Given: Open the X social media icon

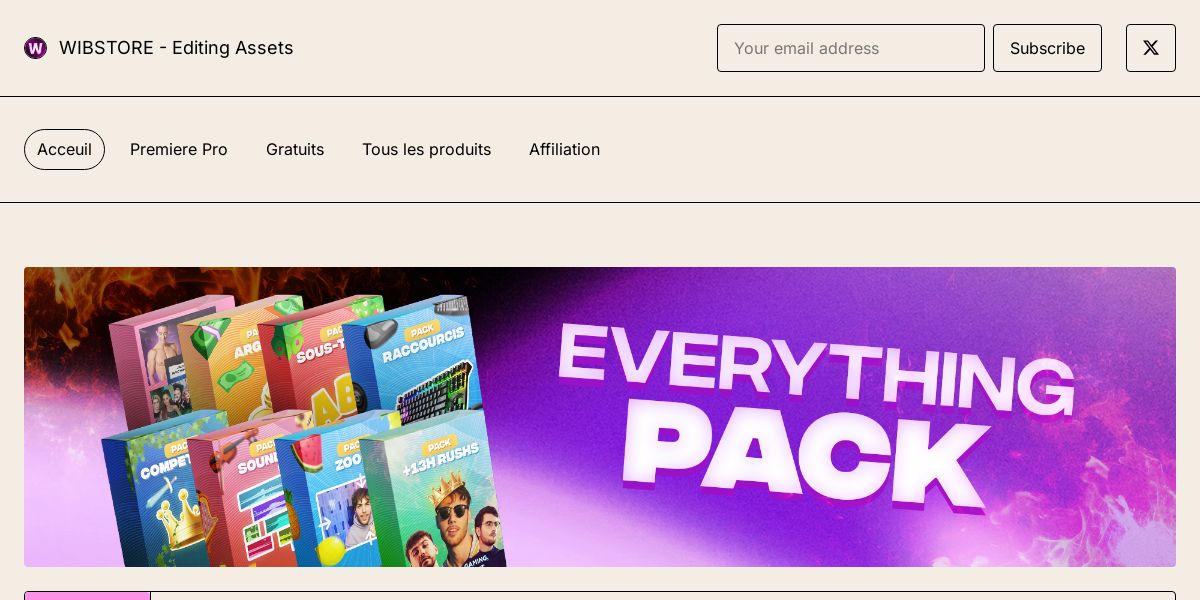Looking at the screenshot, I should [1151, 48].
